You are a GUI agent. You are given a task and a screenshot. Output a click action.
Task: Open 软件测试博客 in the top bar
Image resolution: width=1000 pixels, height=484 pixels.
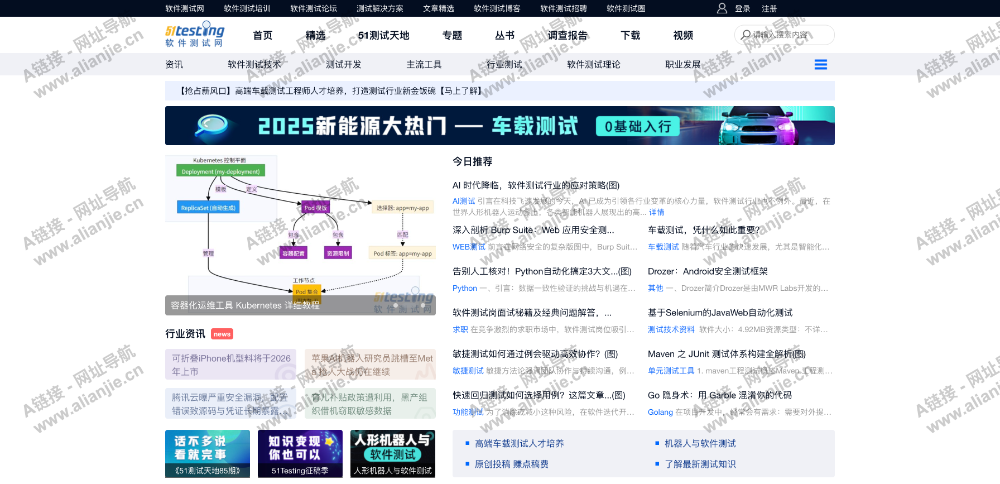pyautogui.click(x=497, y=8)
